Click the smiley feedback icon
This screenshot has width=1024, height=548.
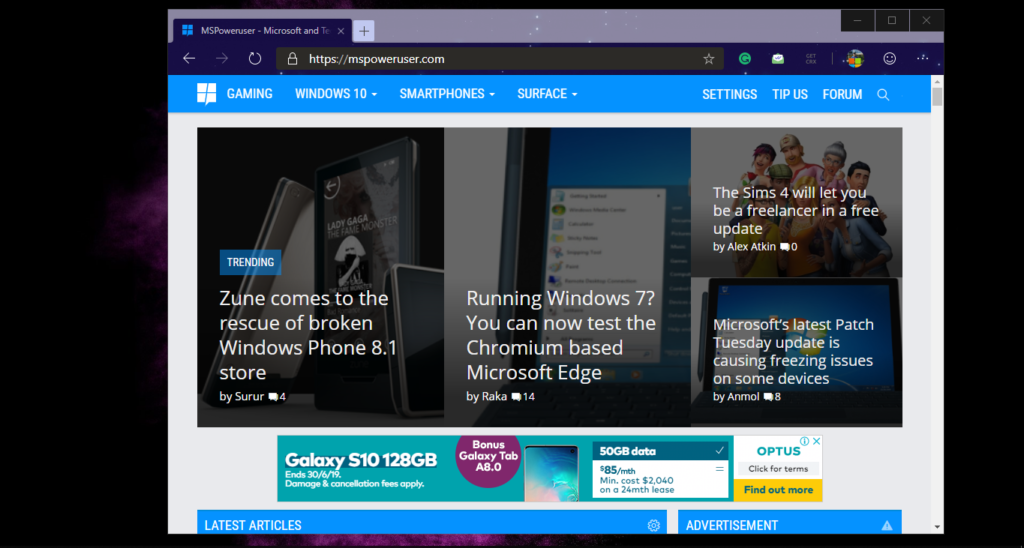coord(889,59)
